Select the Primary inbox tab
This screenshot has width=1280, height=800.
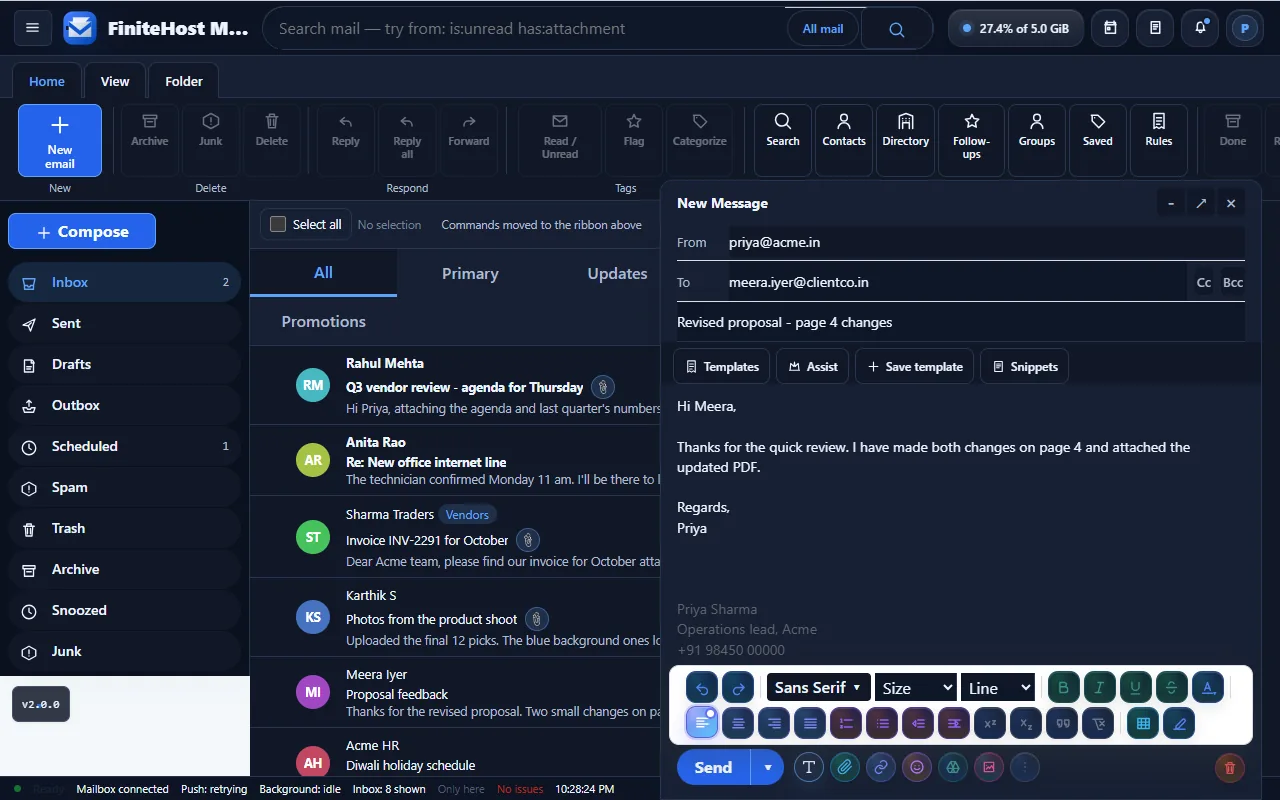click(x=470, y=273)
